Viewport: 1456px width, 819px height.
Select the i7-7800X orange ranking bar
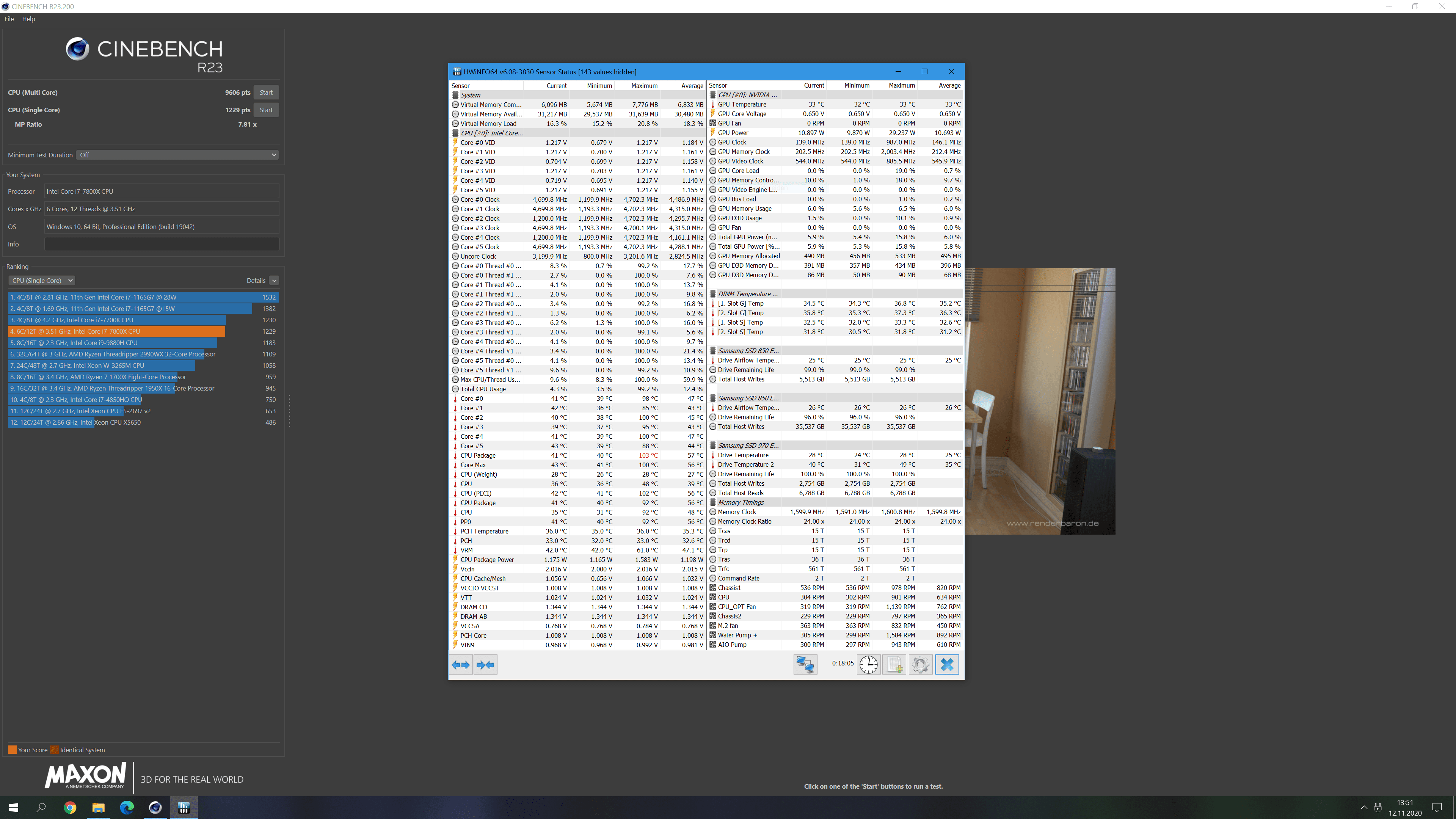117,331
